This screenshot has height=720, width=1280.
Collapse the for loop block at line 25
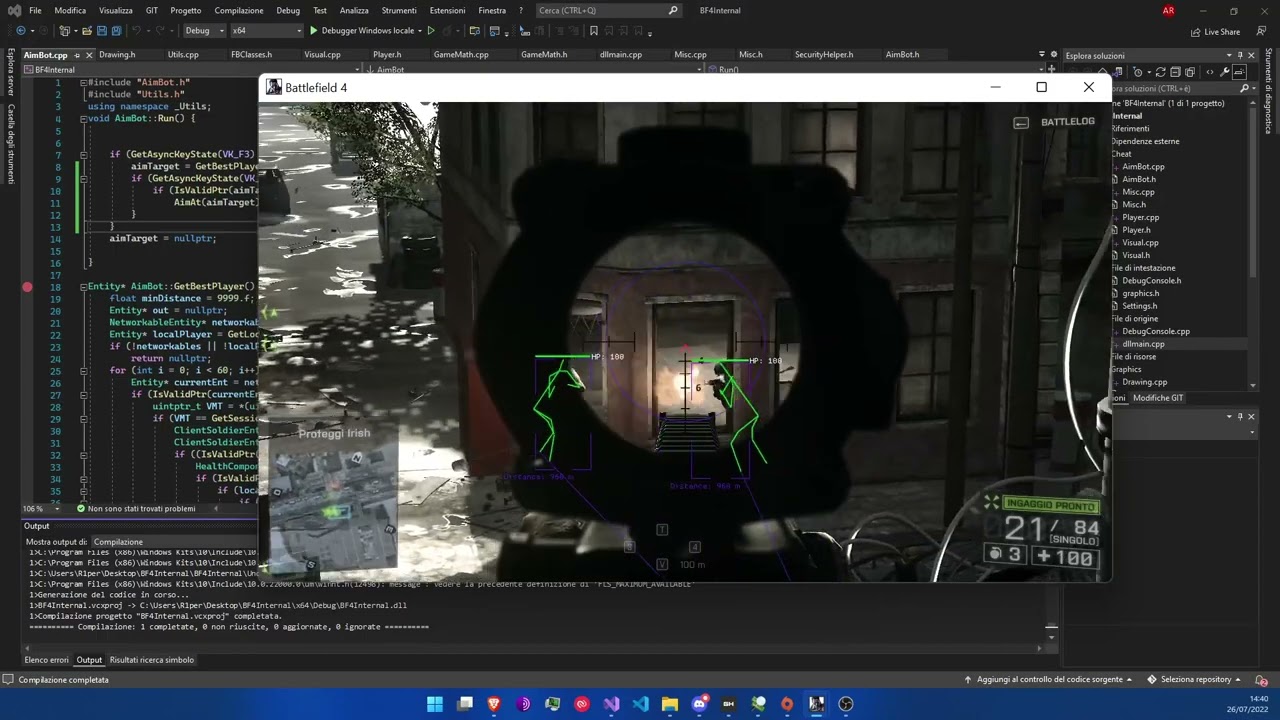[x=83, y=371]
